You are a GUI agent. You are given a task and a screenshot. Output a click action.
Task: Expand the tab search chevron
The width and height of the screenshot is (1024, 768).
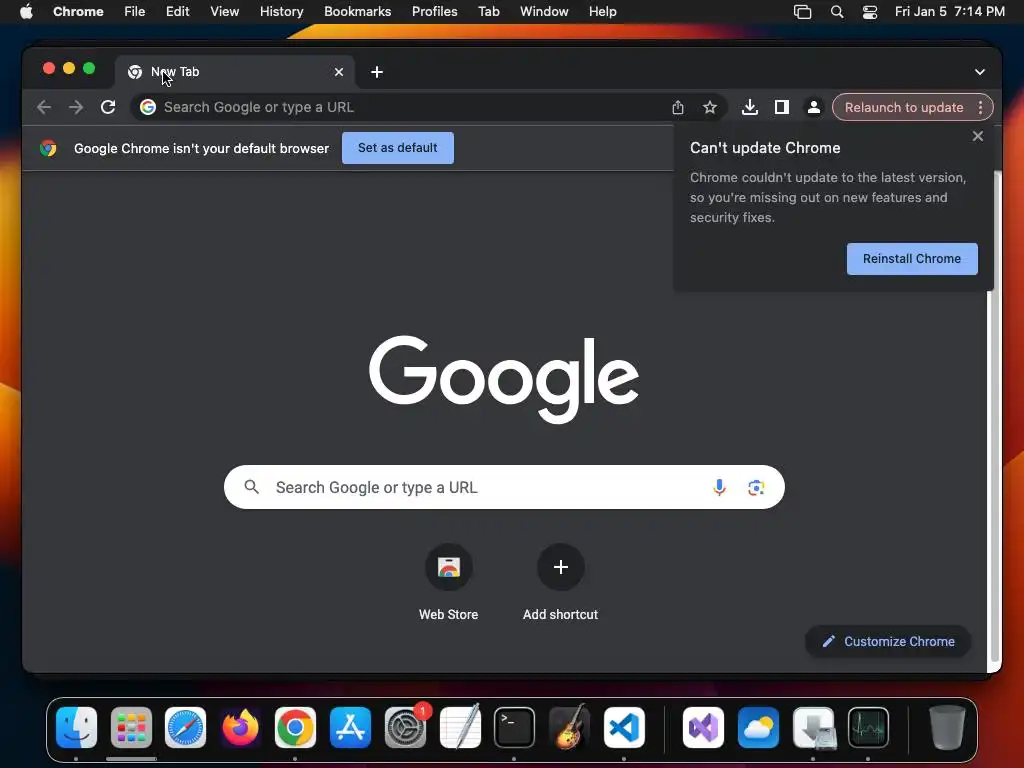coord(980,72)
